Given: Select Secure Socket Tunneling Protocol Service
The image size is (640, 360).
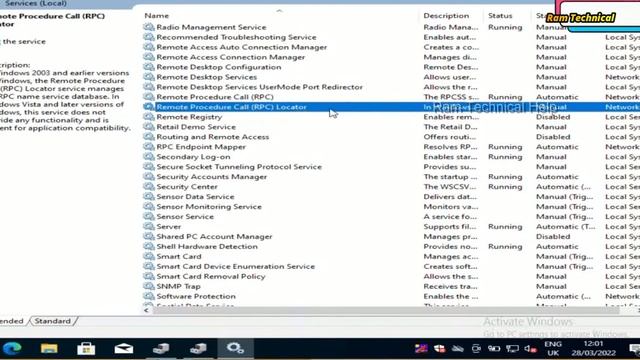Looking at the screenshot, I should (239, 167).
